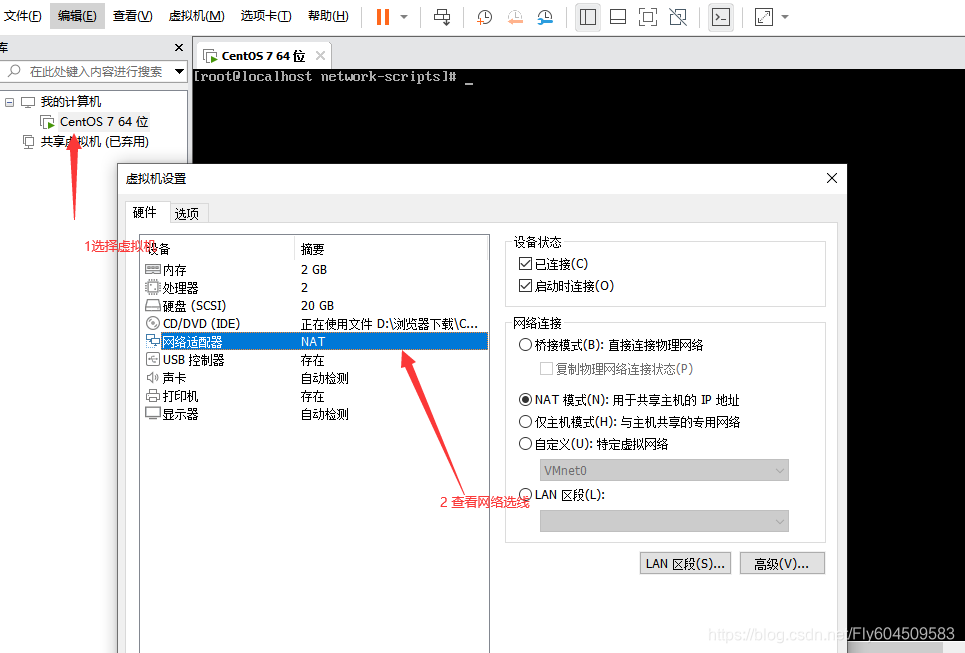
Task: Select CentOS 7 64 位 in library tree
Action: tap(104, 122)
